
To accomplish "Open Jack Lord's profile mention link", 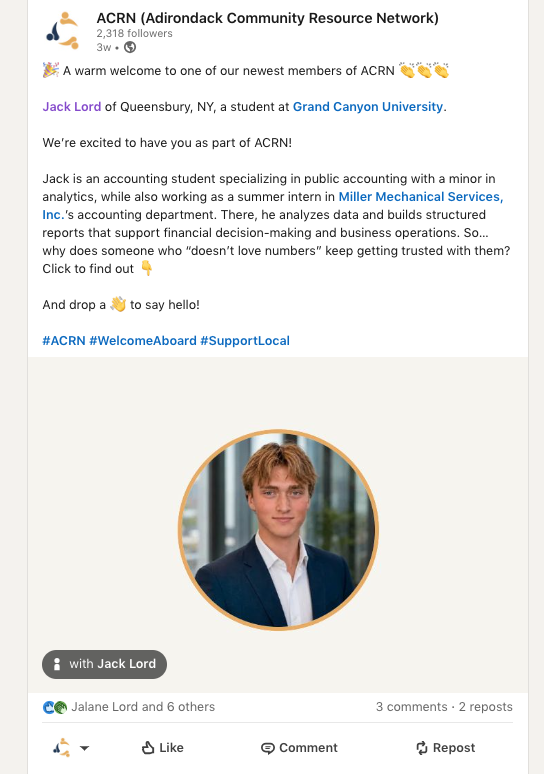I will pos(72,107).
